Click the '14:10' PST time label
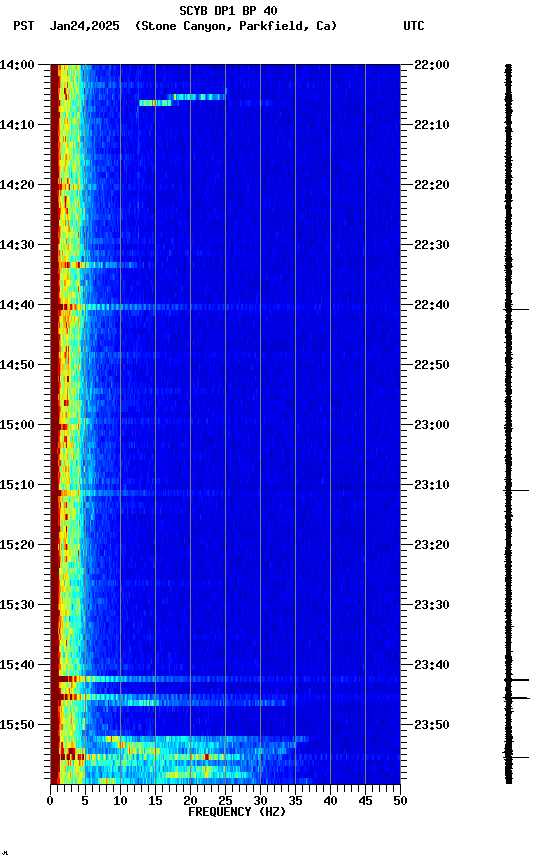This screenshot has width=552, height=864. (17, 125)
